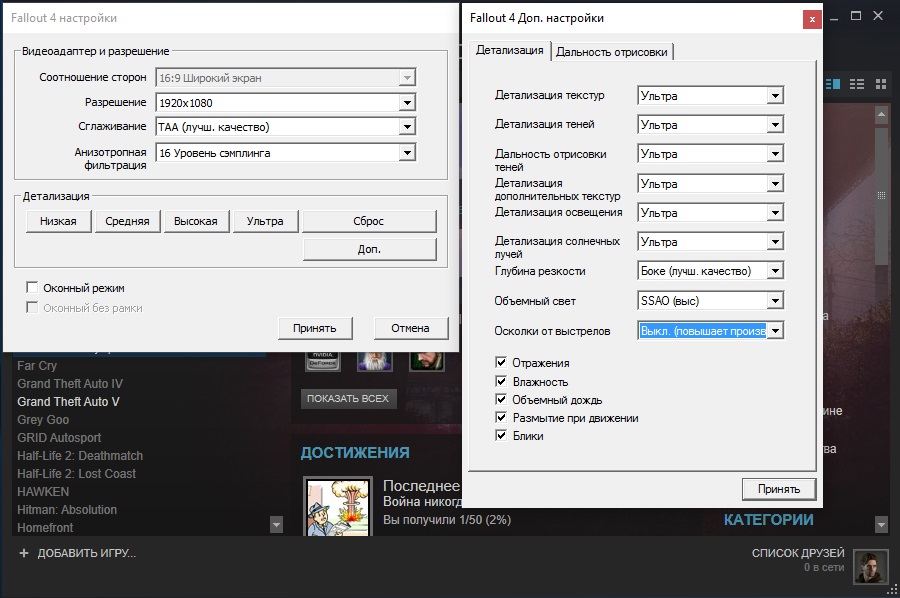Select Hitman: Absolution in library
The width and height of the screenshot is (900, 598).
pyautogui.click(x=67, y=510)
